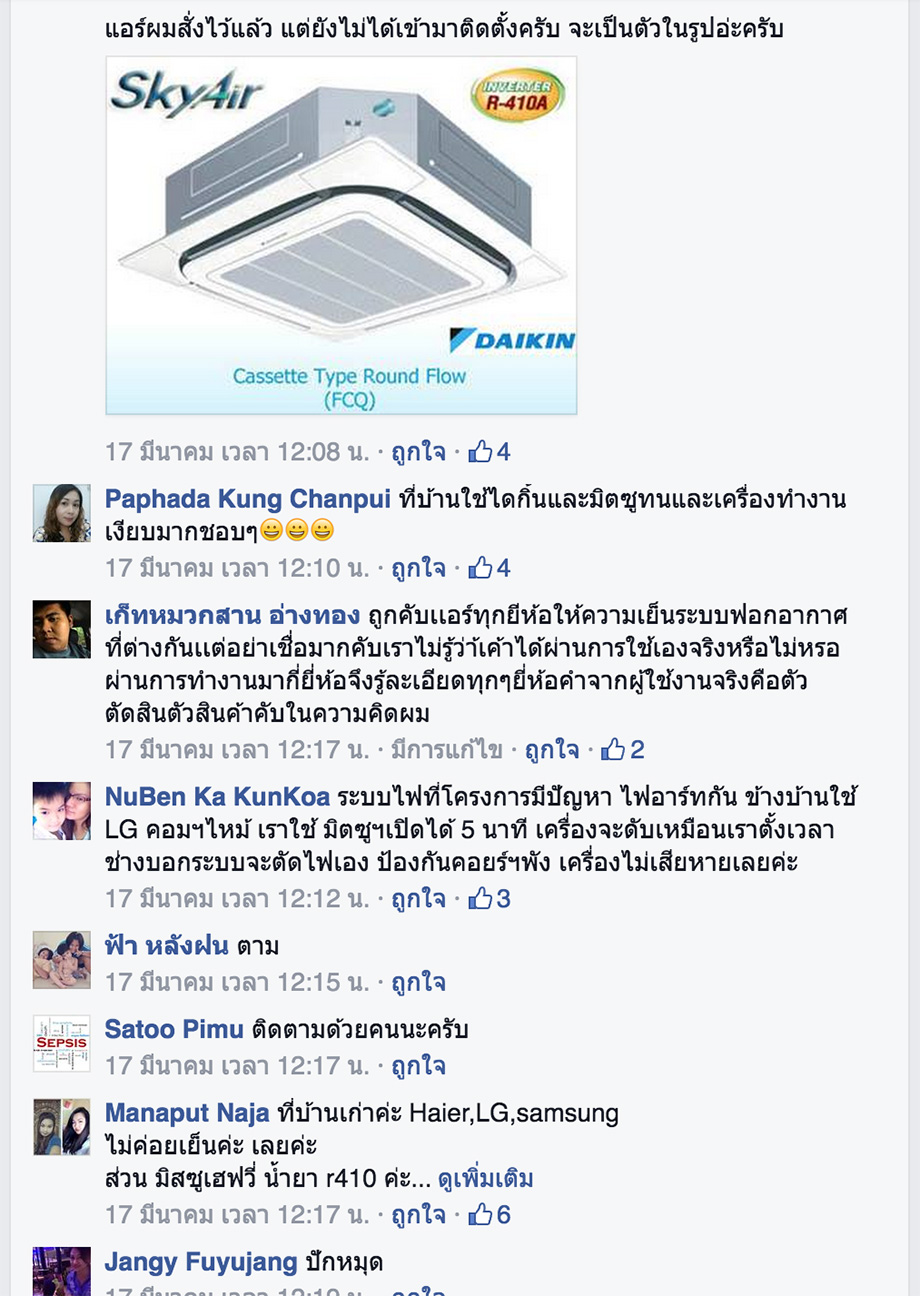Like ฟ้า หลังฝน's comment

tap(418, 982)
